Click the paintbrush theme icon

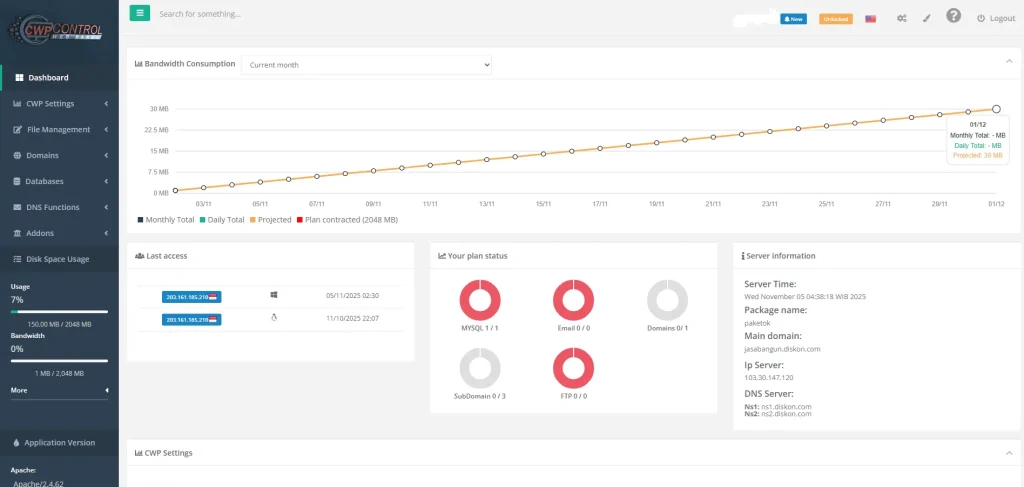point(926,19)
